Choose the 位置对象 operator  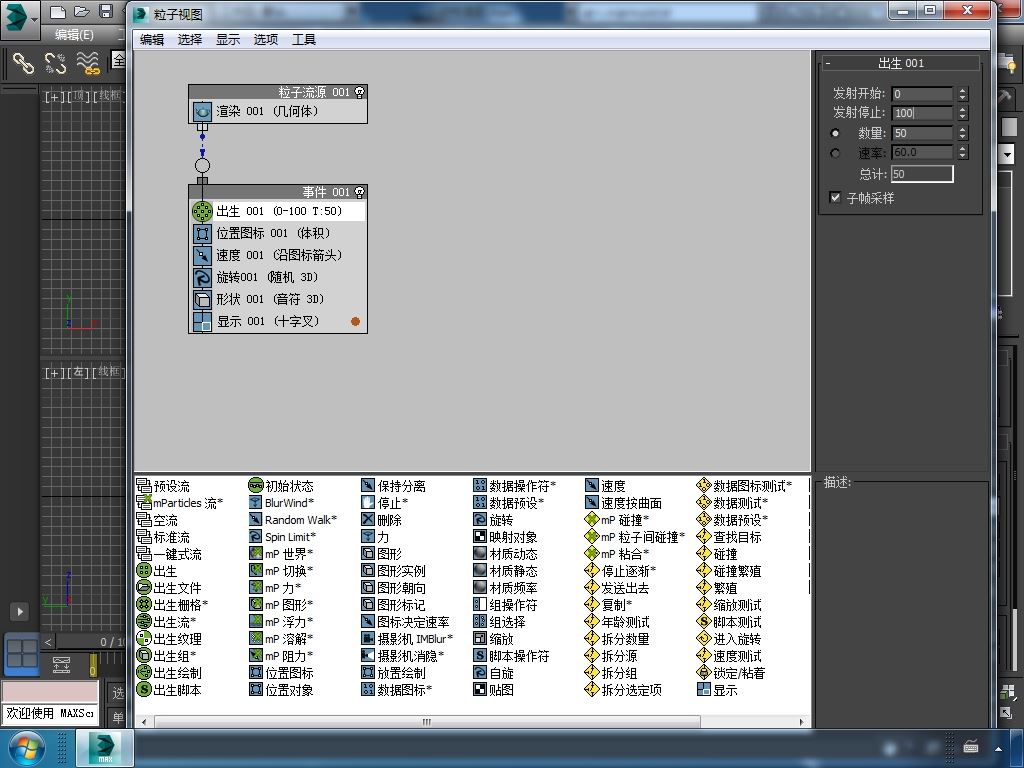tap(281, 690)
